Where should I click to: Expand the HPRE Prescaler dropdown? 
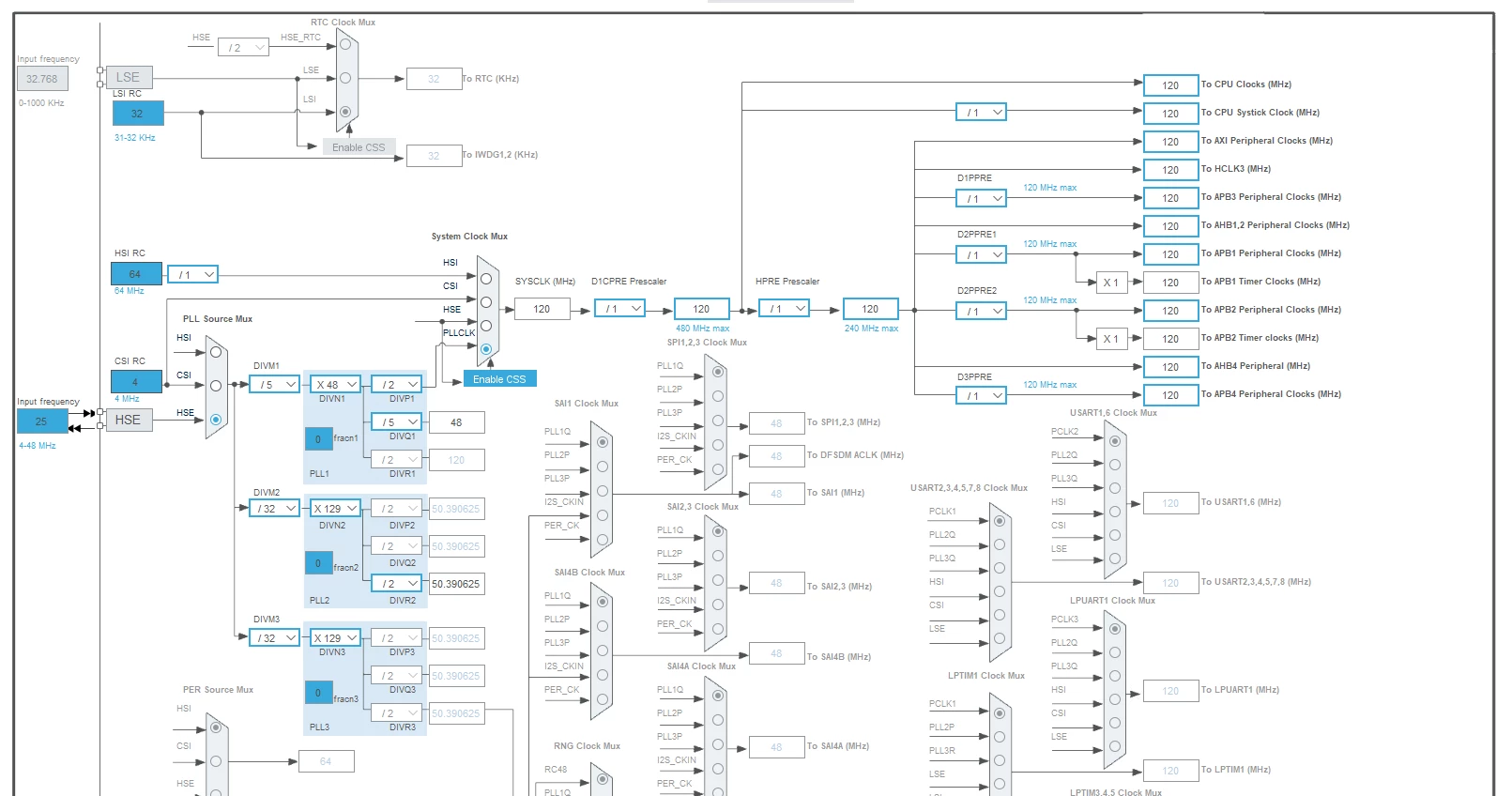click(x=784, y=308)
